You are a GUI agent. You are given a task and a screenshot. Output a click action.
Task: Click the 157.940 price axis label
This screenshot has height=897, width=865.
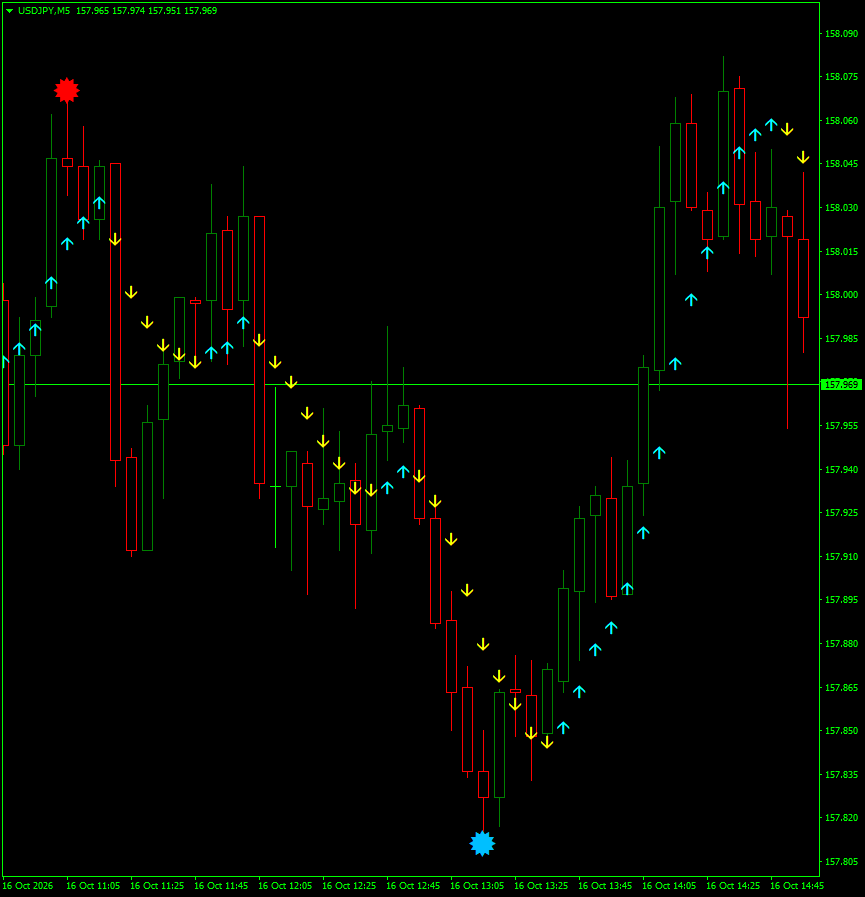841,470
